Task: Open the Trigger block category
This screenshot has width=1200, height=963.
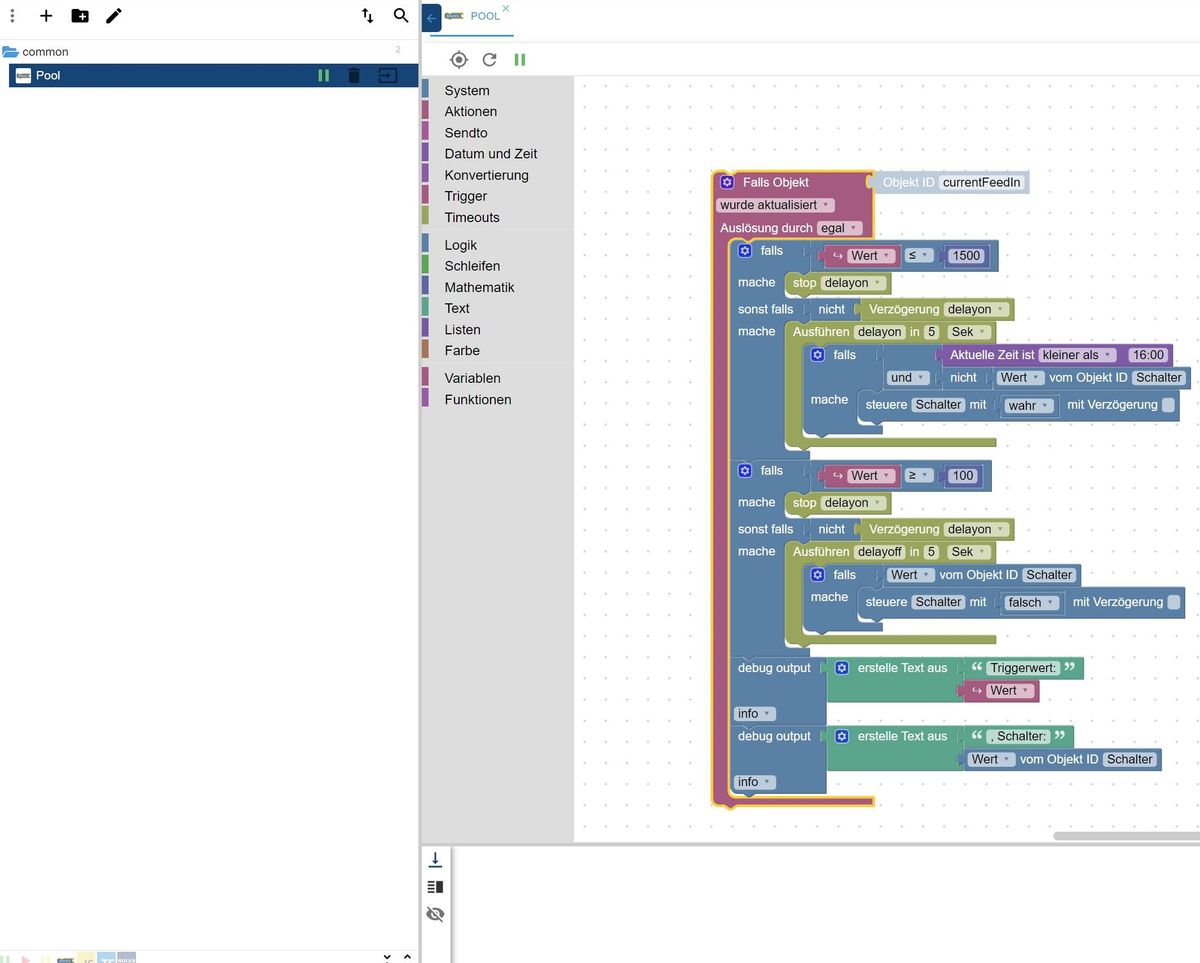Action: click(x=466, y=196)
